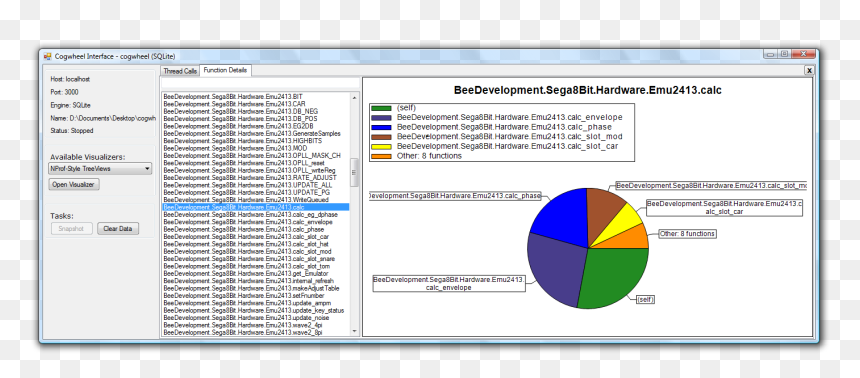The width and height of the screenshot is (860, 378).
Task: Click the function list scroll down arrow
Action: click(x=354, y=331)
